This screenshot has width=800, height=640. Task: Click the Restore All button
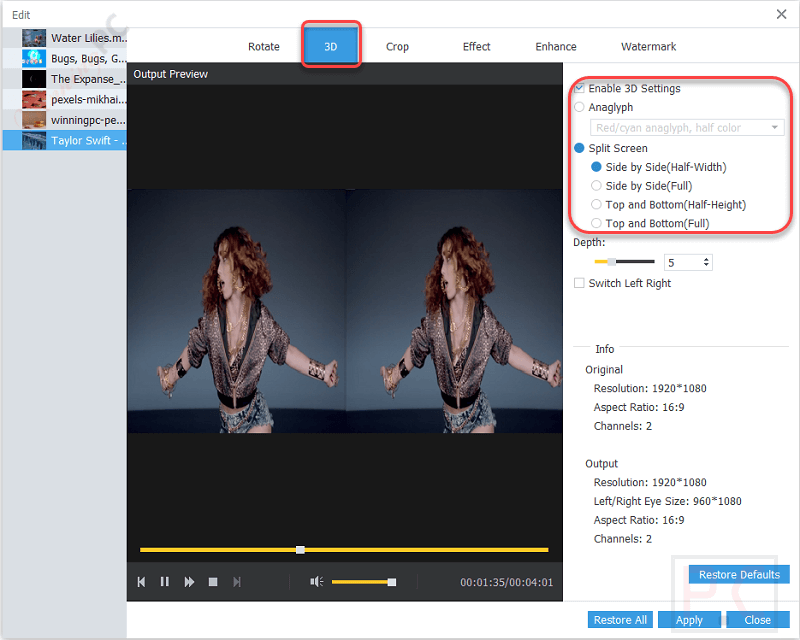(x=620, y=620)
